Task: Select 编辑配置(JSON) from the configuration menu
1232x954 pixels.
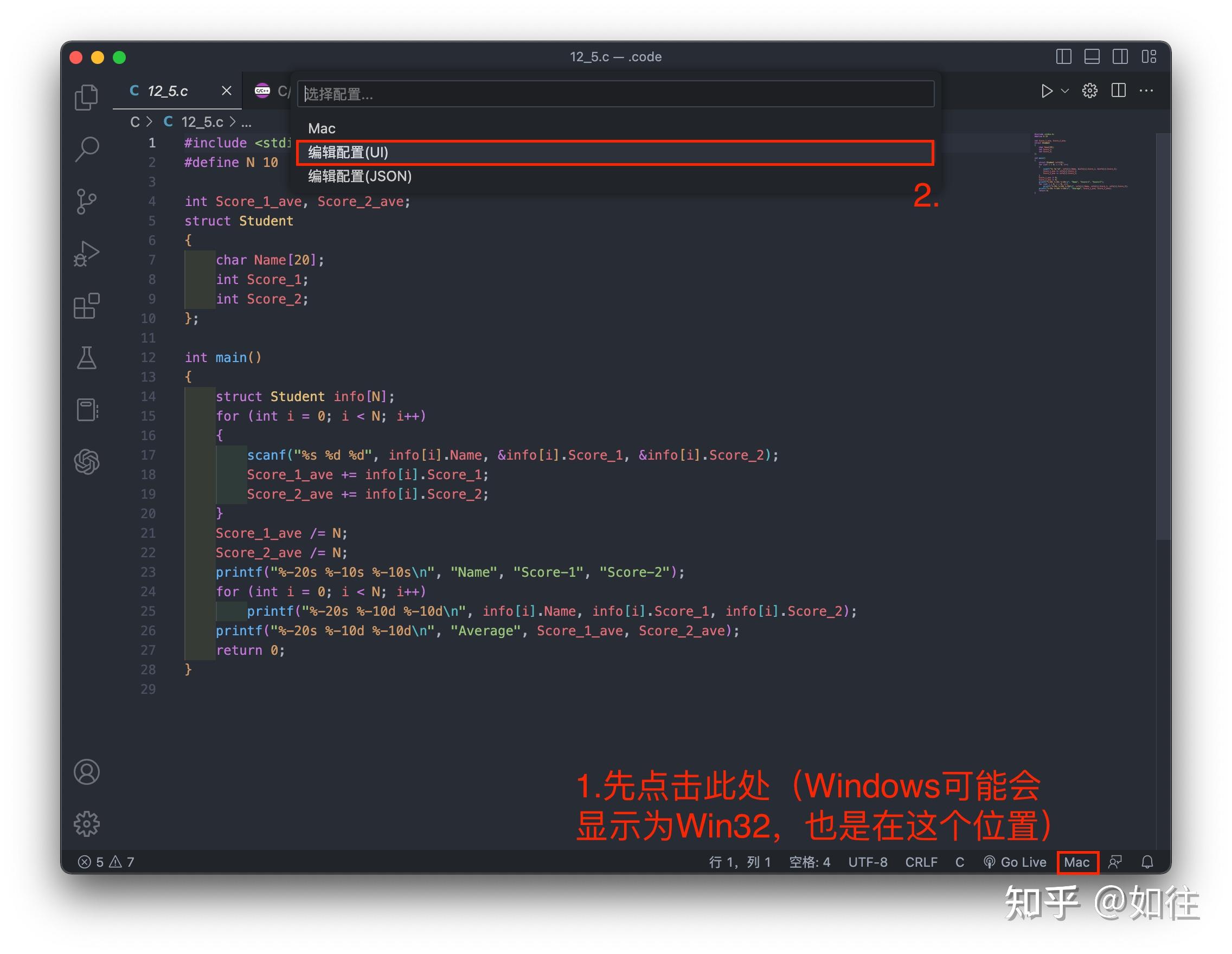Action: click(360, 177)
